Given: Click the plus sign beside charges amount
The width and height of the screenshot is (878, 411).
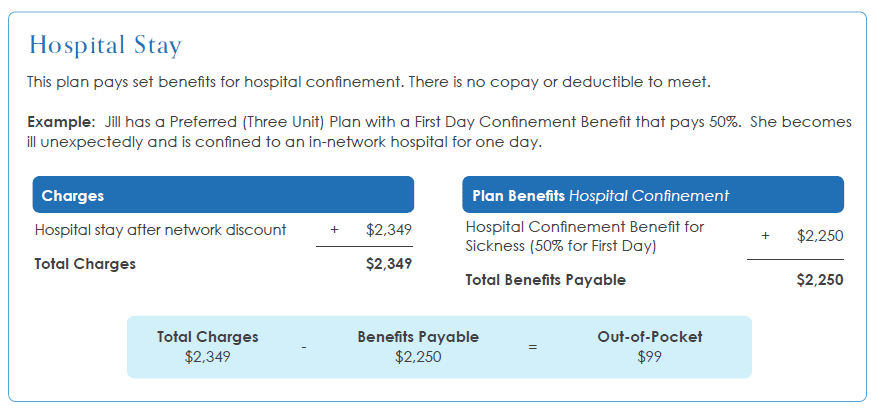Looking at the screenshot, I should 334,230.
